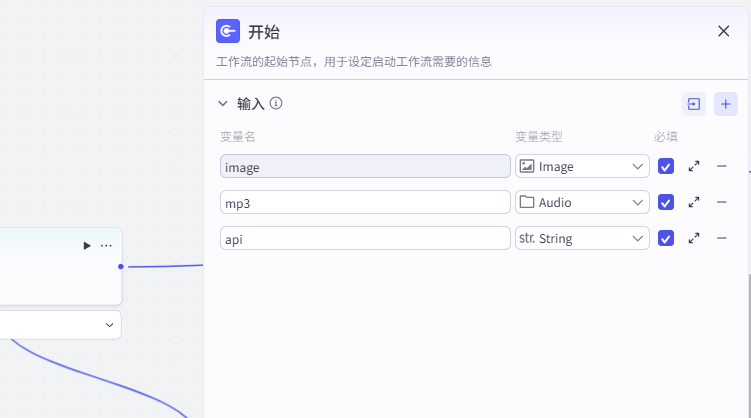The height and width of the screenshot is (418, 751).
Task: Close the 开始 node panel
Action: point(724,31)
